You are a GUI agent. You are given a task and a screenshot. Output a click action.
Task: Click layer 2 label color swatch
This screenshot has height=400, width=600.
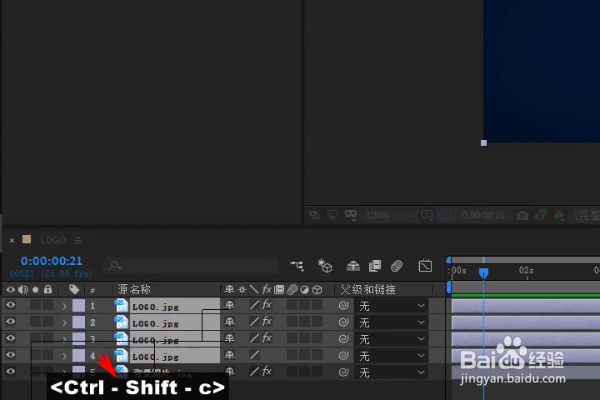click(x=78, y=322)
